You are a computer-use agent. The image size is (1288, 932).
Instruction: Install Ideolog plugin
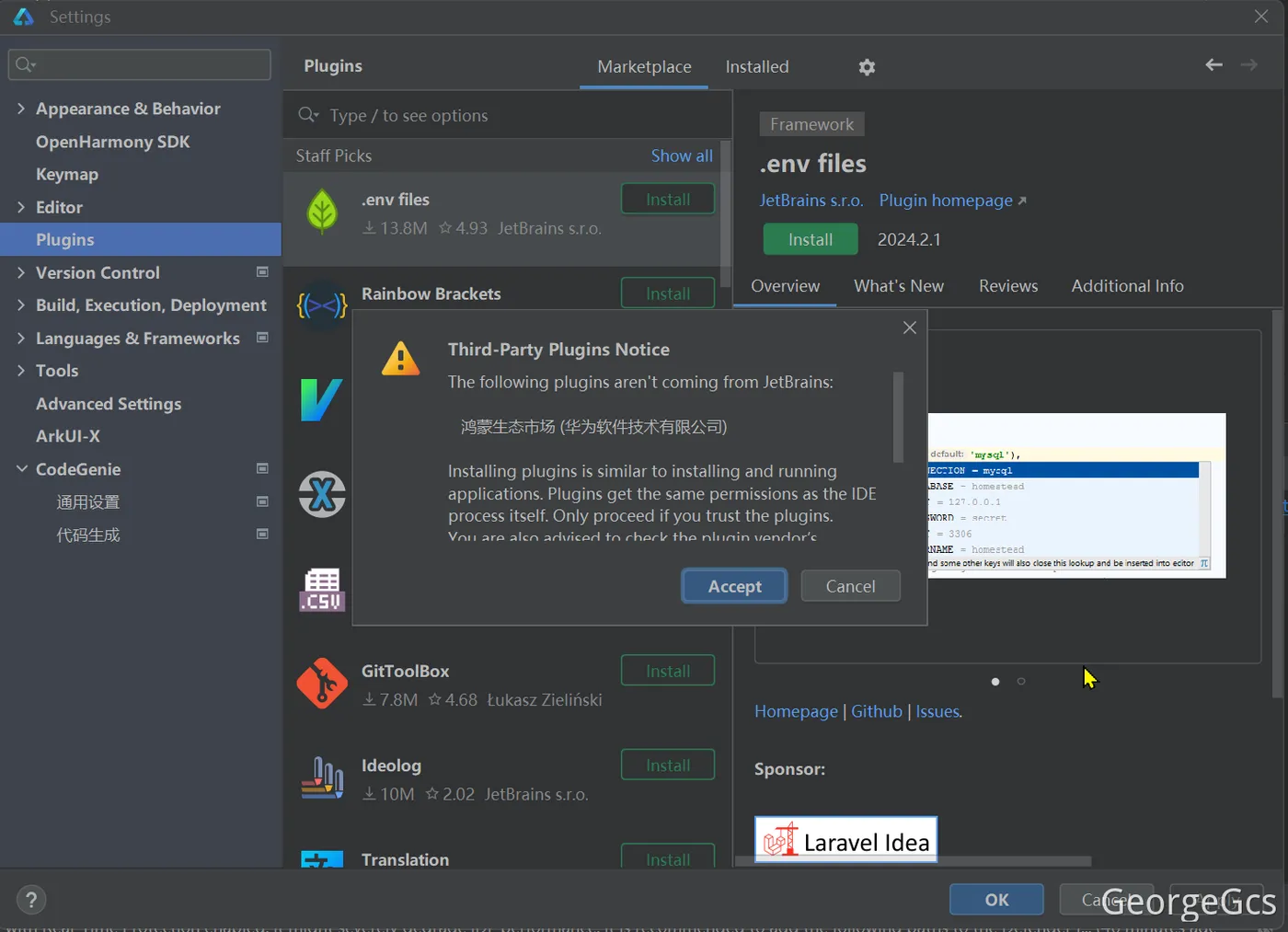point(668,765)
